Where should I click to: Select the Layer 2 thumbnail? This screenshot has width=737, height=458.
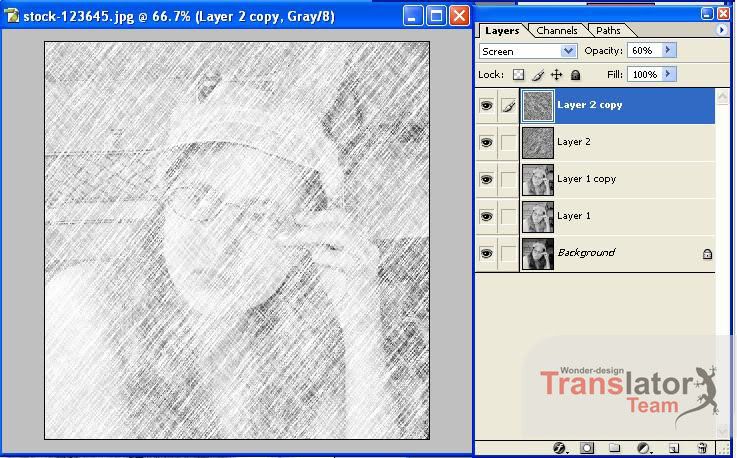click(538, 143)
